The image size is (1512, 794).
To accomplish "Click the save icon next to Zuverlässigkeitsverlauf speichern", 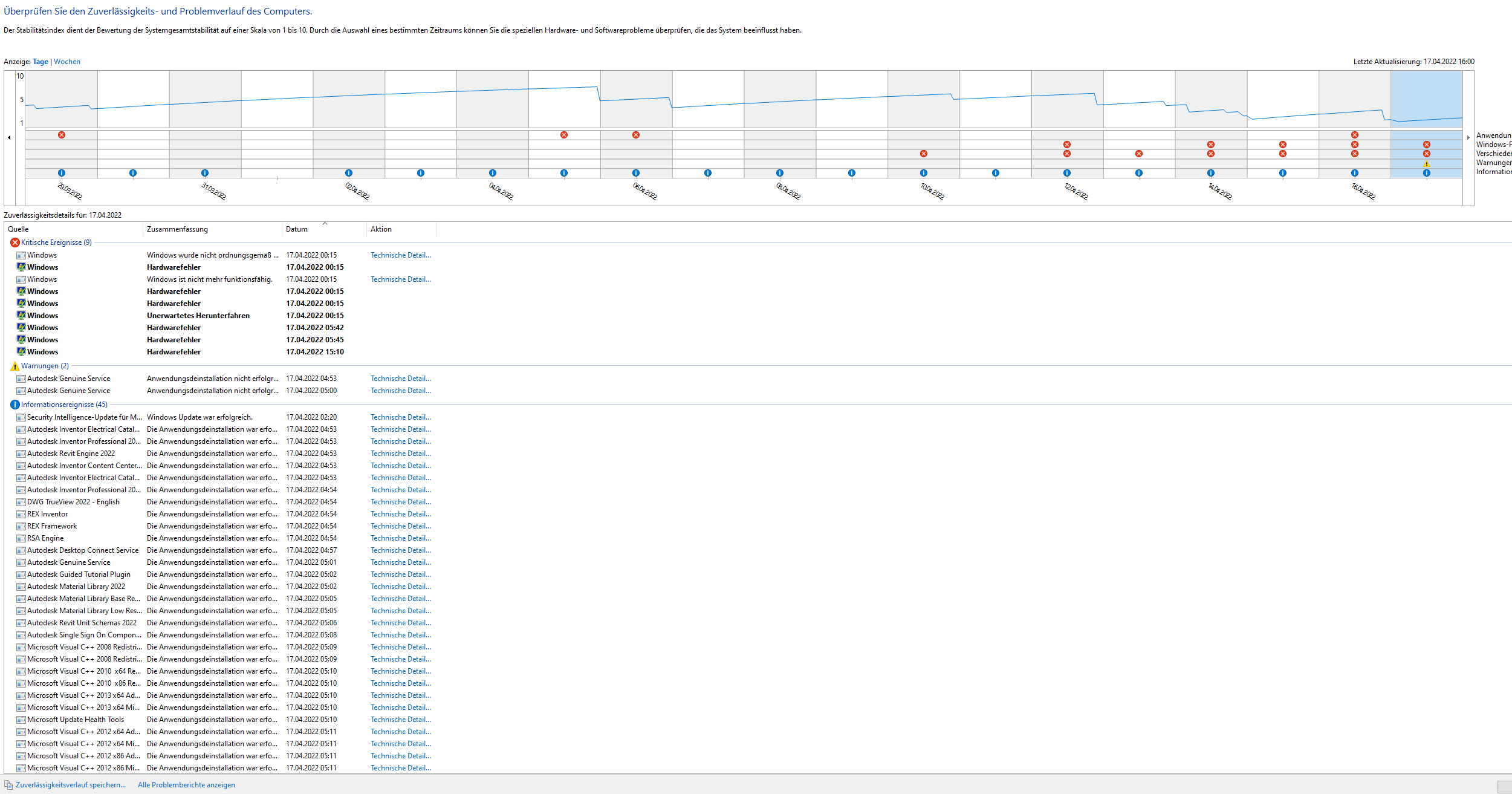I will click(8, 785).
